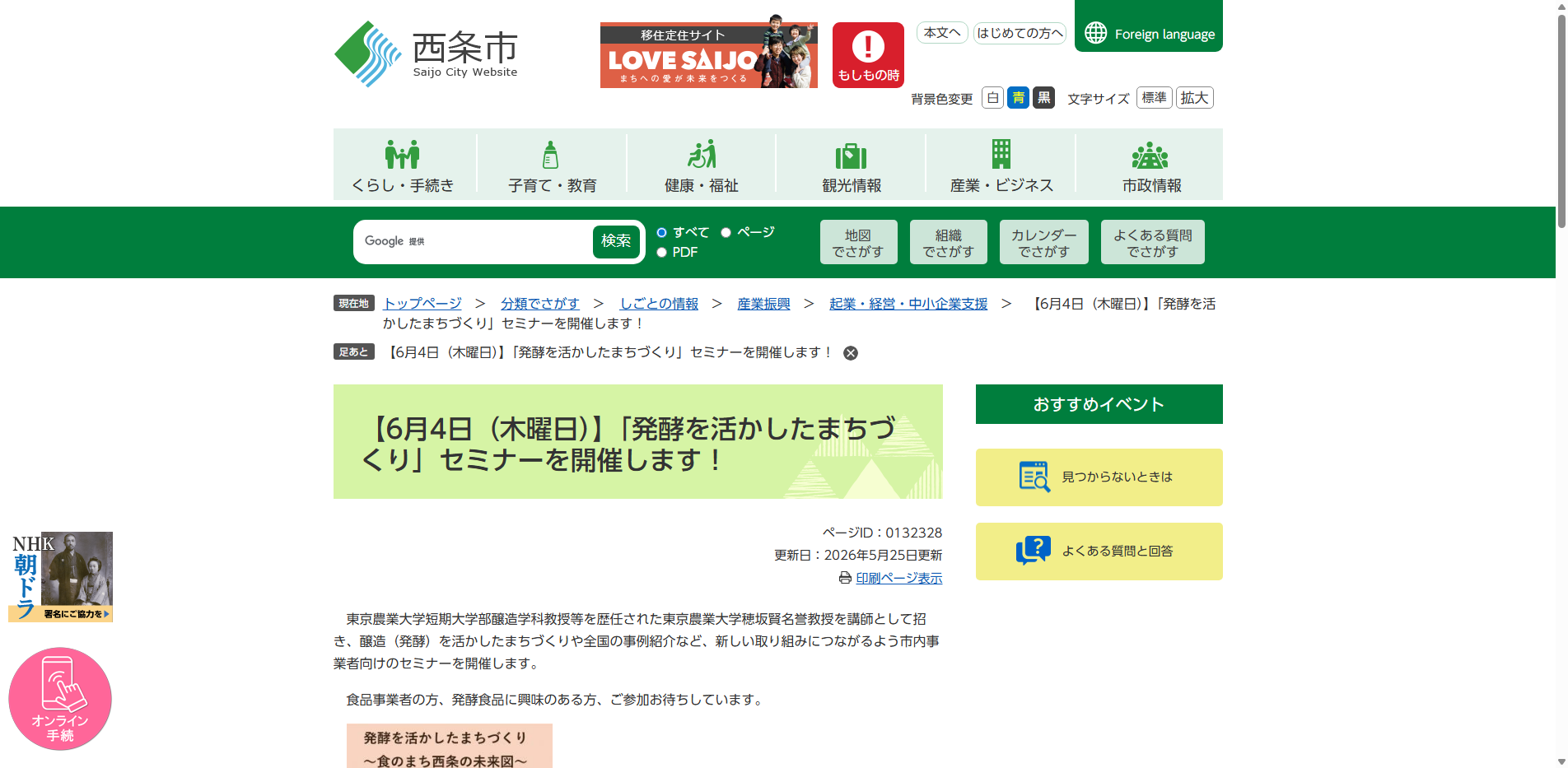Open 観光情報 menu with suitcase icon
The height and width of the screenshot is (768, 1568).
(852, 165)
